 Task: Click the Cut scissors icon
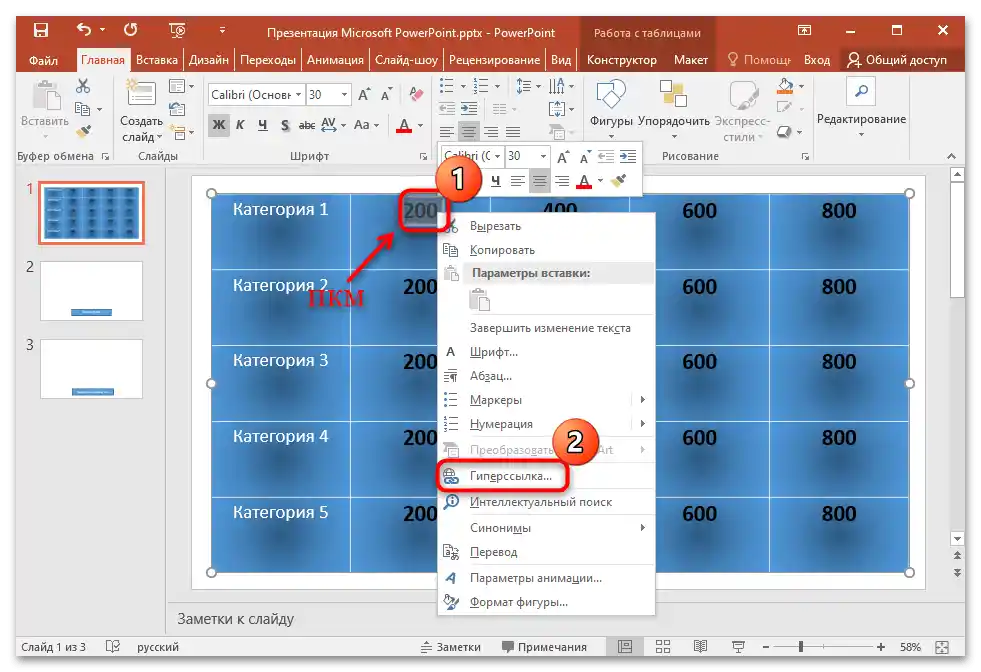82,88
